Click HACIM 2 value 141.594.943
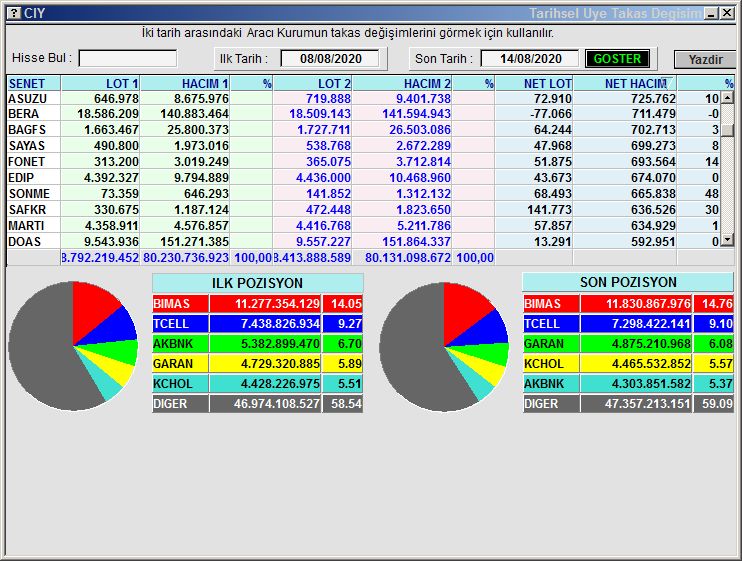 pos(416,114)
